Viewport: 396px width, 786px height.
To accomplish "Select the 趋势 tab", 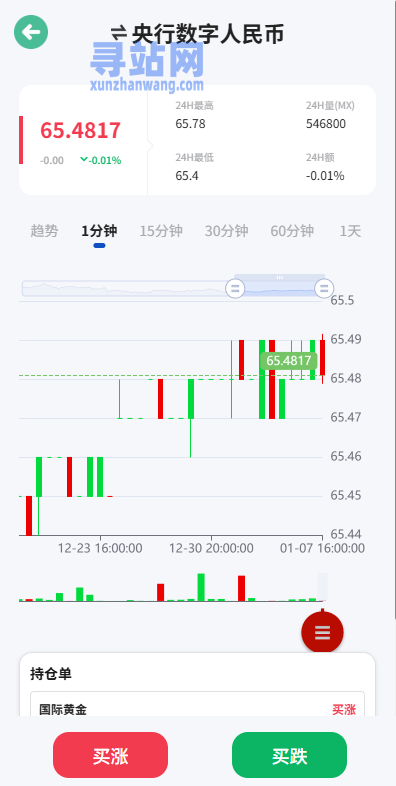I will tap(44, 231).
